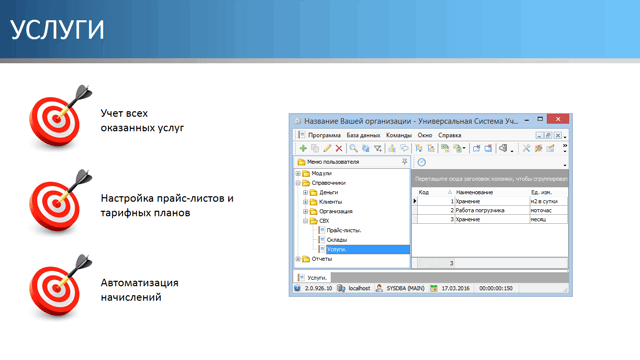Image resolution: width=640 pixels, height=360 pixels.
Task: Click the pin icon in Меню пользователя header
Action: [x=404, y=162]
